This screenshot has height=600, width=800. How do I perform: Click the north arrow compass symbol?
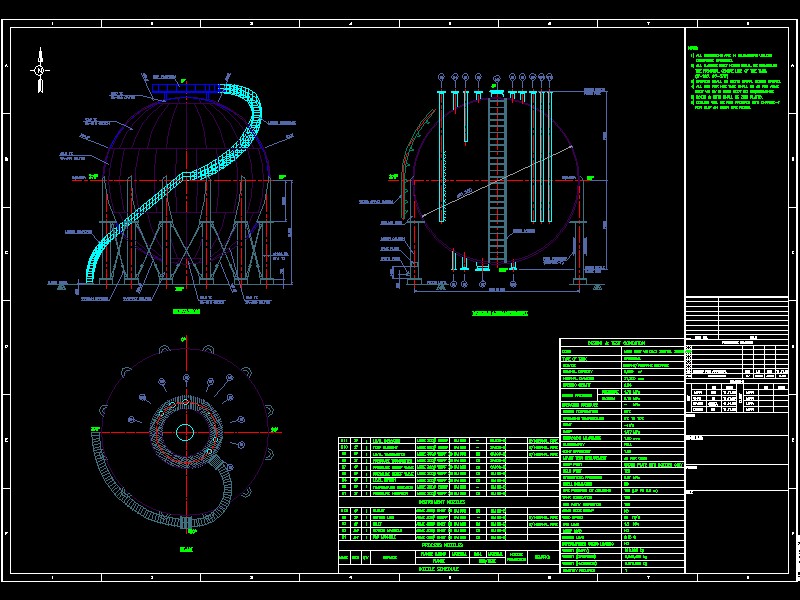[x=40, y=70]
